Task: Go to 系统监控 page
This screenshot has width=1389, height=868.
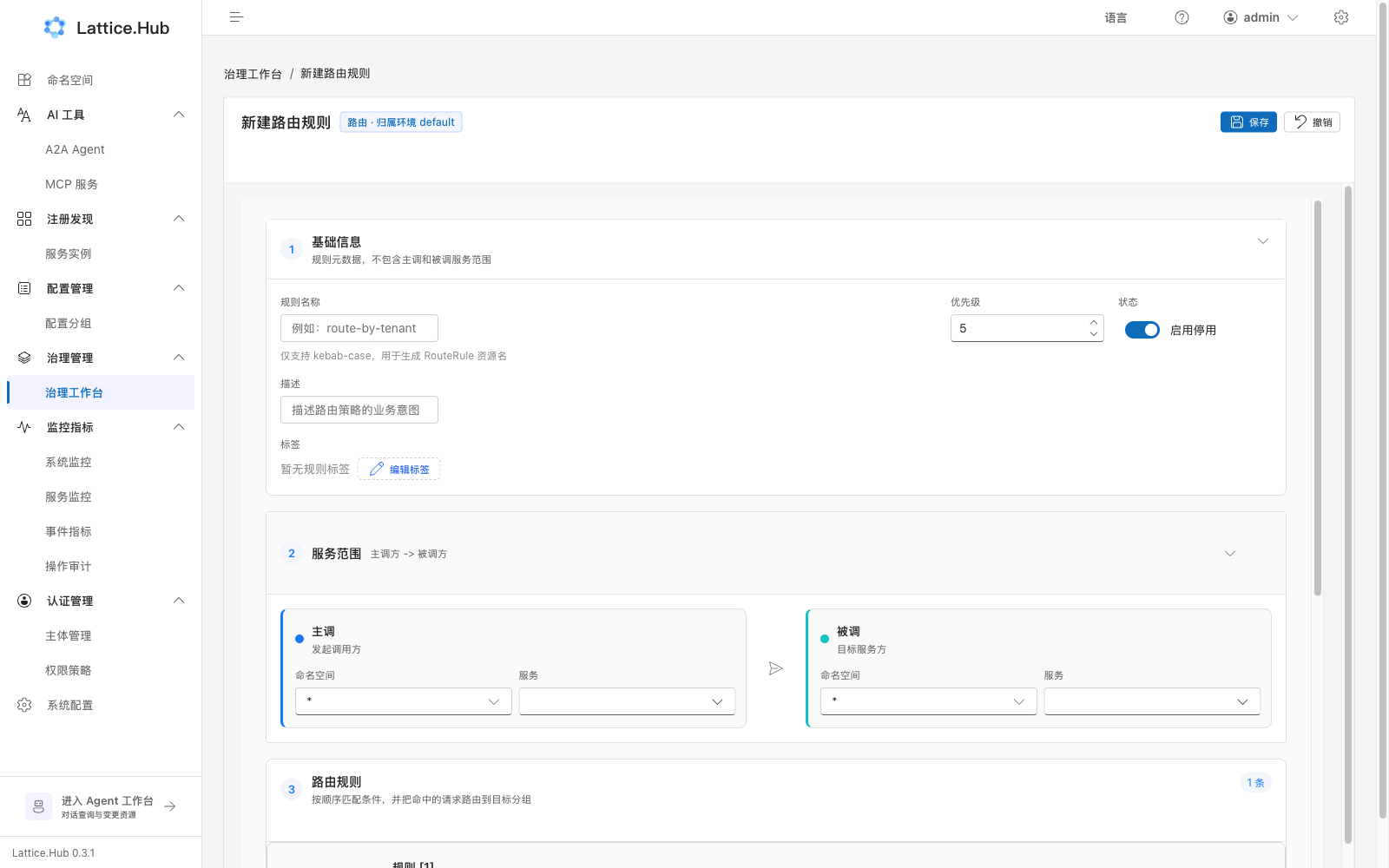Action: 101,462
